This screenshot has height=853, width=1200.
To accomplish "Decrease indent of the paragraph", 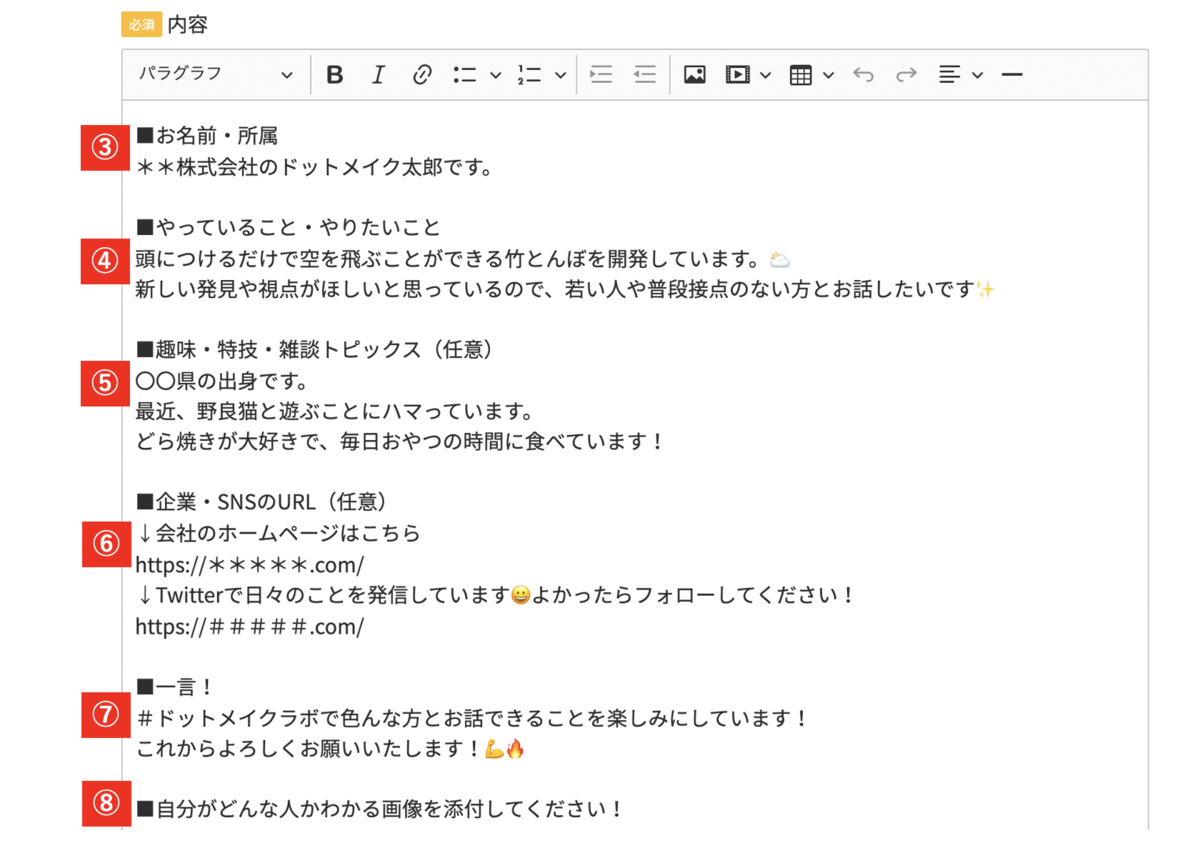I will coord(645,75).
